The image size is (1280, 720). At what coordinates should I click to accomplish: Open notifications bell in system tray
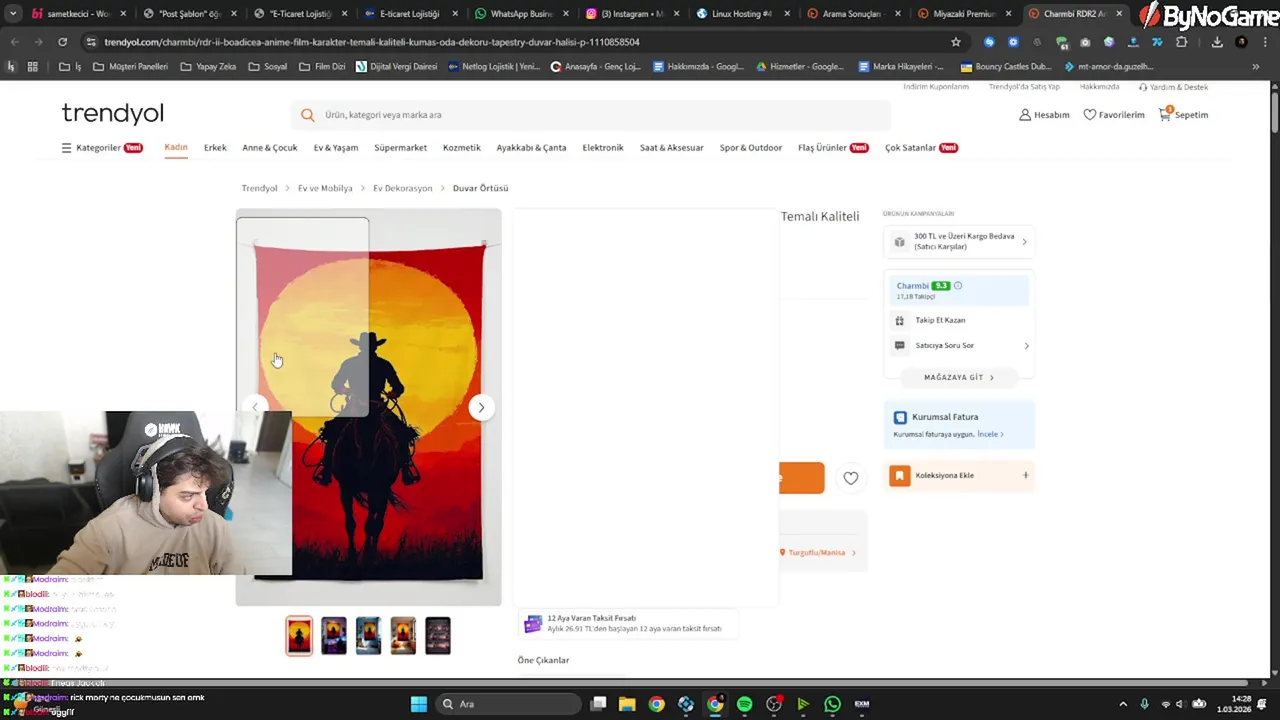[1264, 704]
